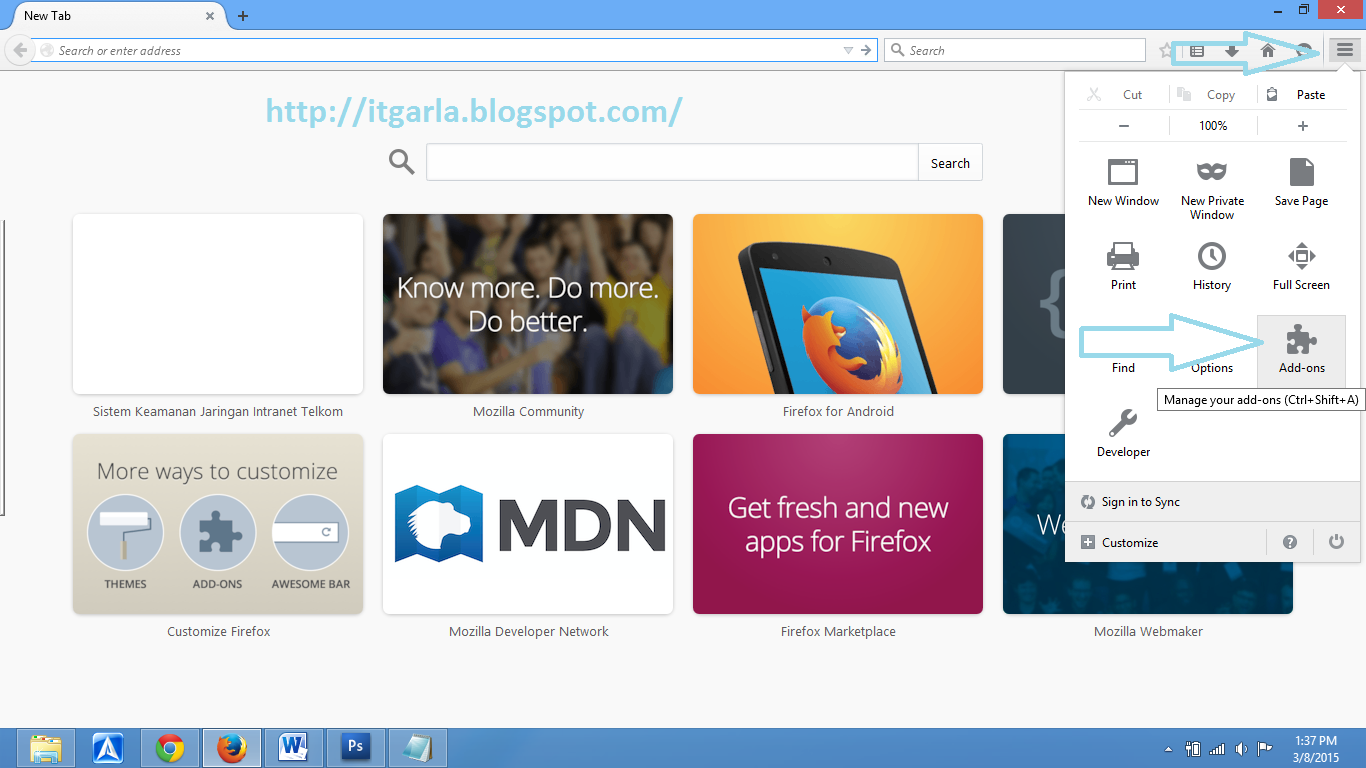
Task: Zoom in with the plus button
Action: tap(1302, 126)
